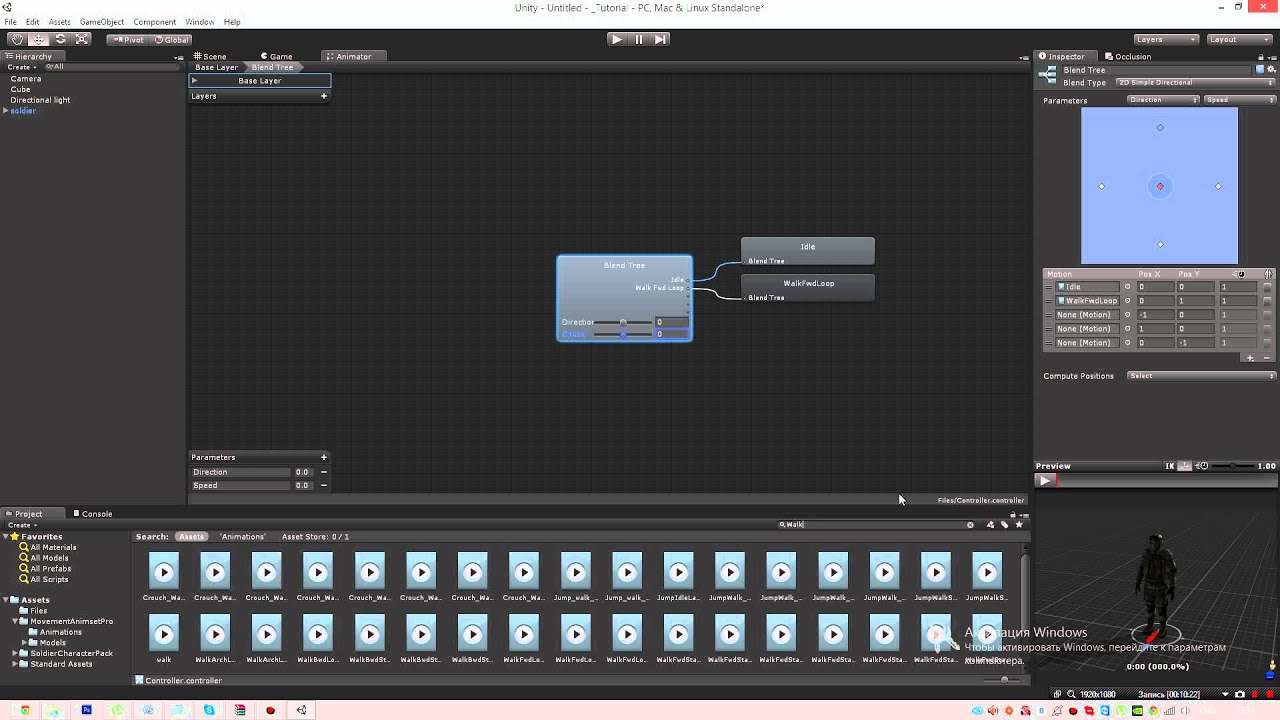This screenshot has height=720, width=1280.
Task: Switch to the Occlusion tab
Action: click(1128, 57)
